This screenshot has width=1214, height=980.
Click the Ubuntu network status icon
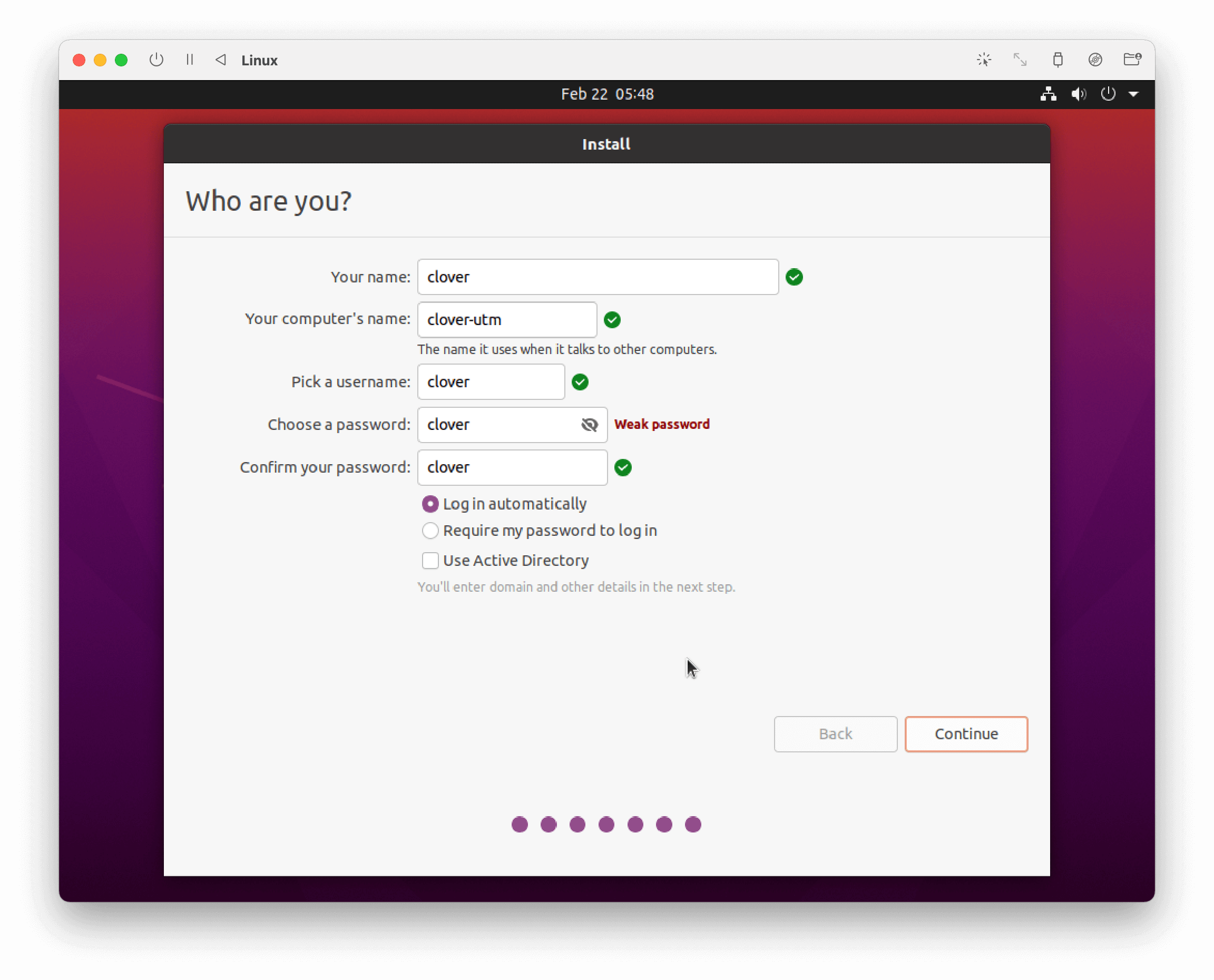point(1048,94)
